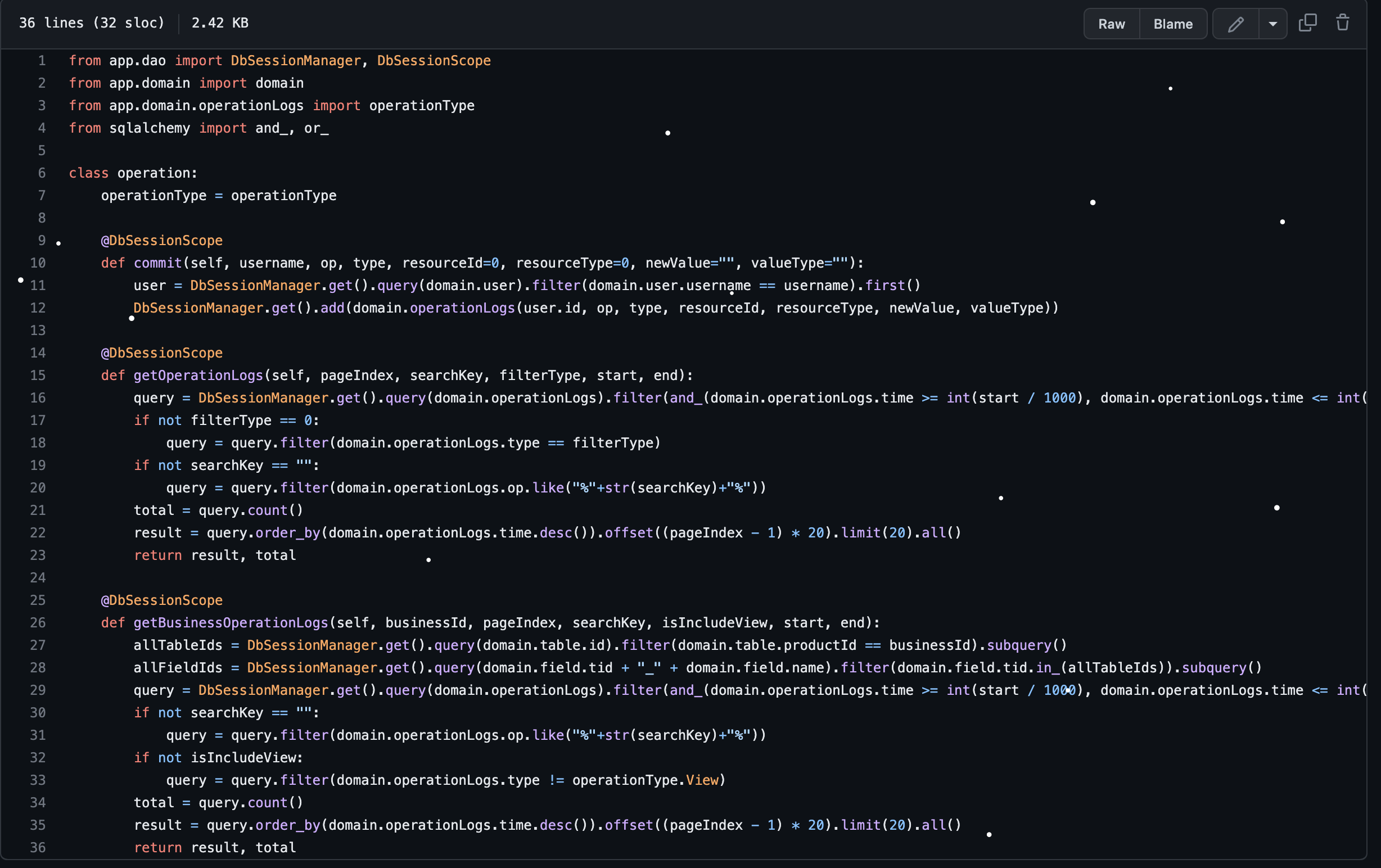The image size is (1381, 868).
Task: Select line number 6
Action: pos(41,173)
